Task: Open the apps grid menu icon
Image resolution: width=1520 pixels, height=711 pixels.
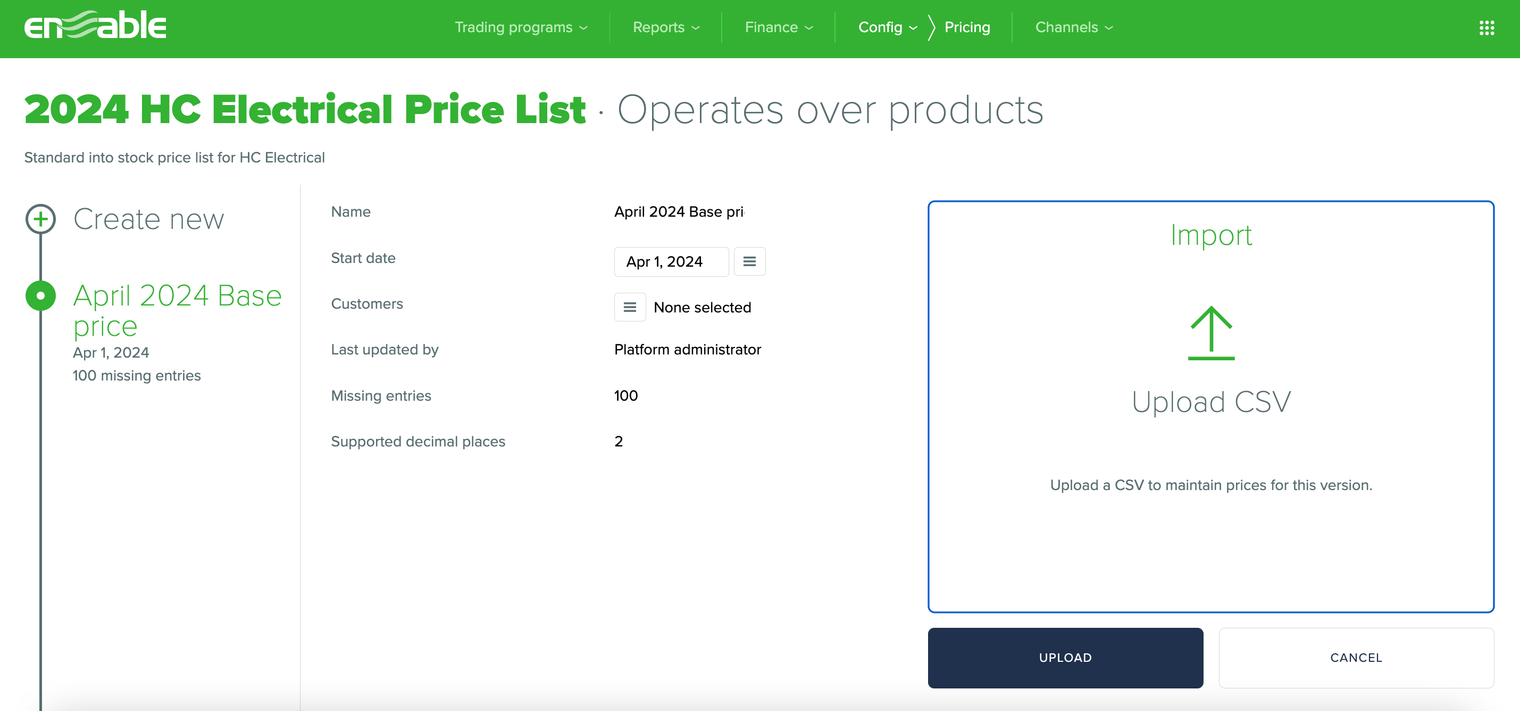Action: coord(1486,28)
